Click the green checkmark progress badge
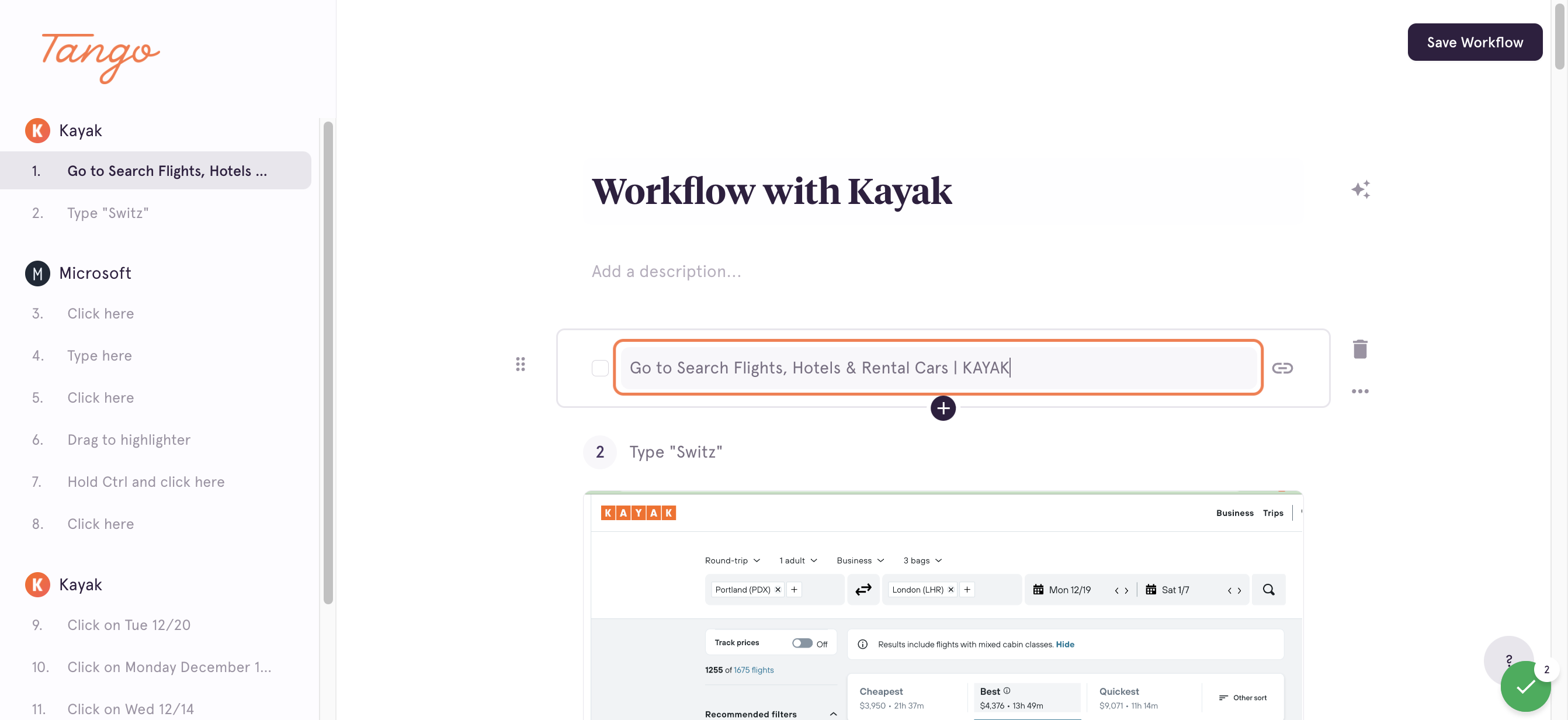The height and width of the screenshot is (720, 1568). tap(1525, 687)
